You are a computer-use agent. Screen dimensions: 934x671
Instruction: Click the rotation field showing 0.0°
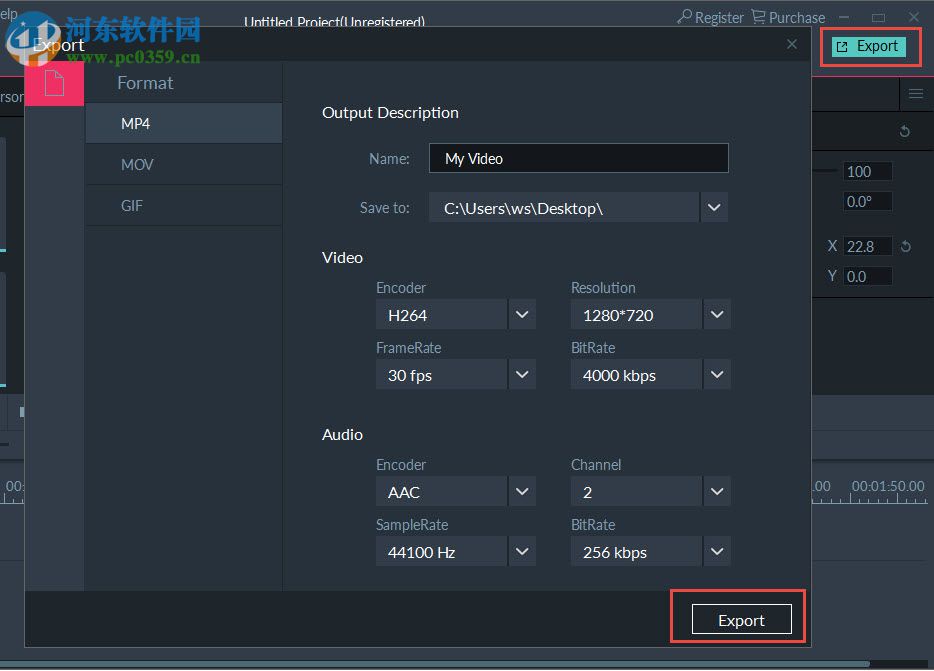[867, 201]
